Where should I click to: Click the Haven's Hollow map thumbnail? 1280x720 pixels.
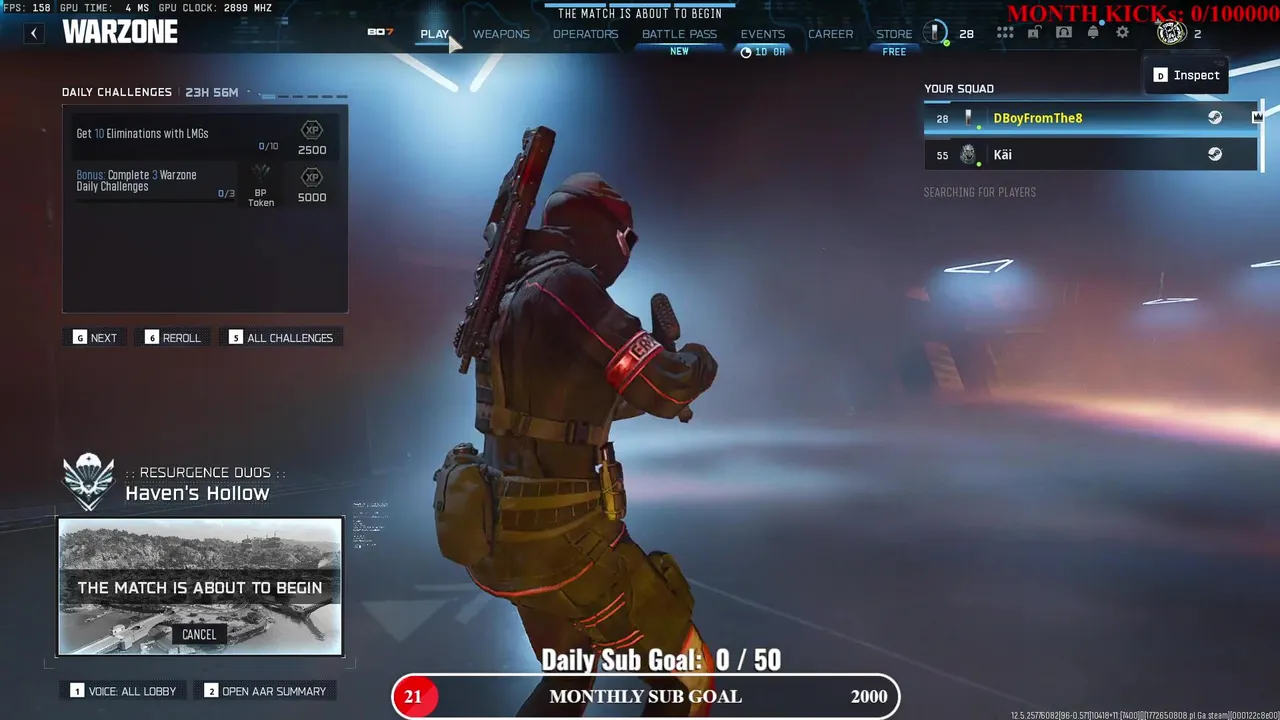coord(200,587)
